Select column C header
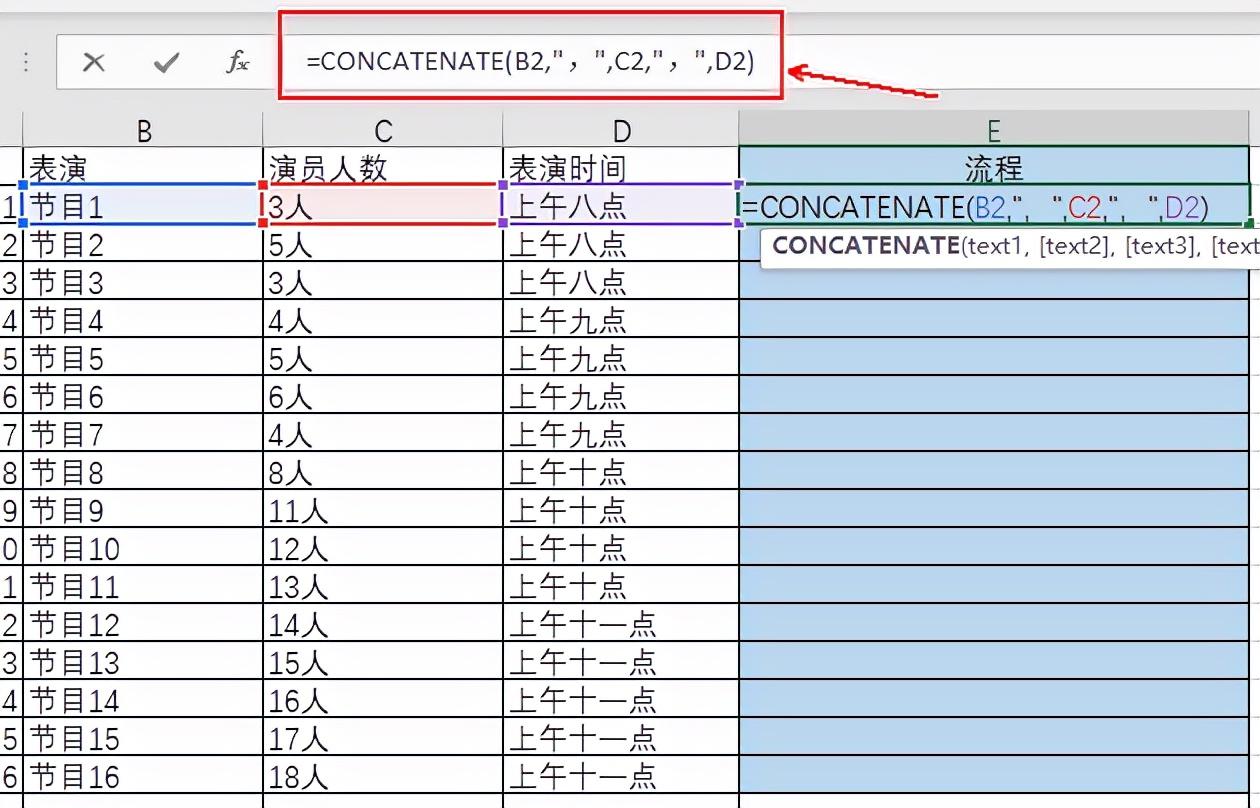The width and height of the screenshot is (1260, 808). (x=383, y=130)
